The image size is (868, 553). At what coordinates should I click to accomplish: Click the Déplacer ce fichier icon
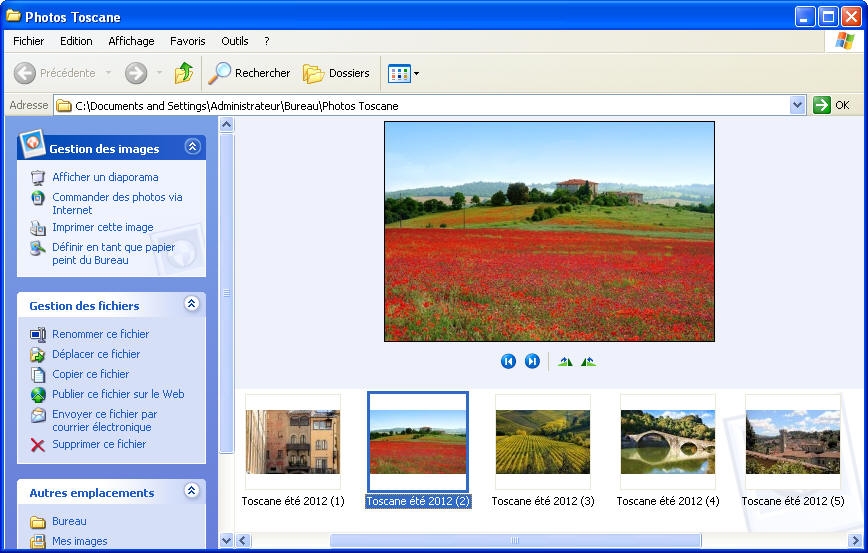(x=38, y=354)
